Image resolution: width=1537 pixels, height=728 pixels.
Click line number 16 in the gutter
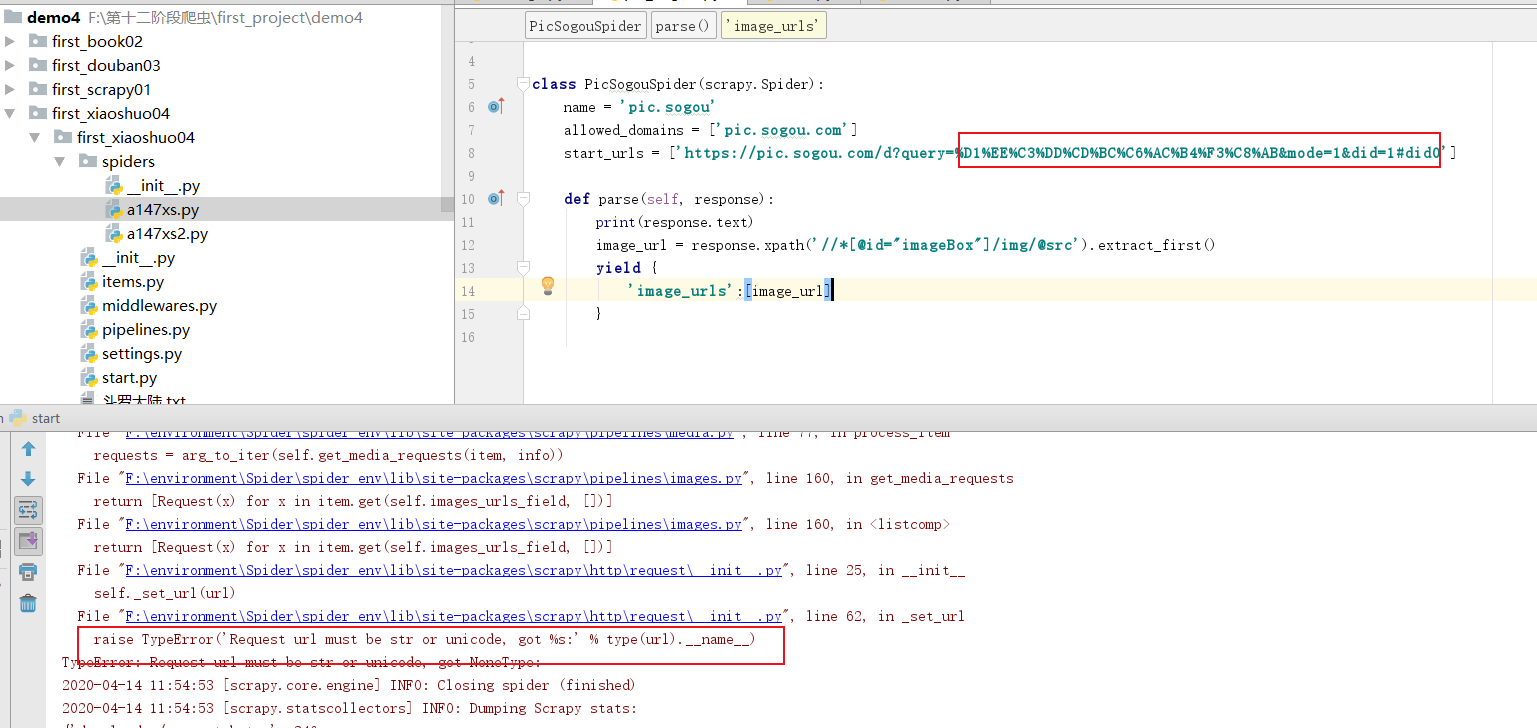470,337
